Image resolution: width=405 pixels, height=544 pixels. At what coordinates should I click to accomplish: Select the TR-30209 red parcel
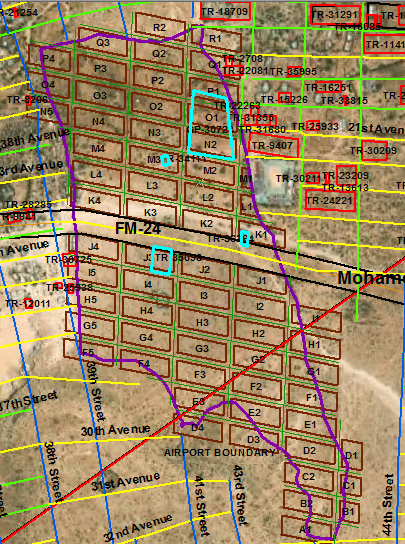click(374, 150)
